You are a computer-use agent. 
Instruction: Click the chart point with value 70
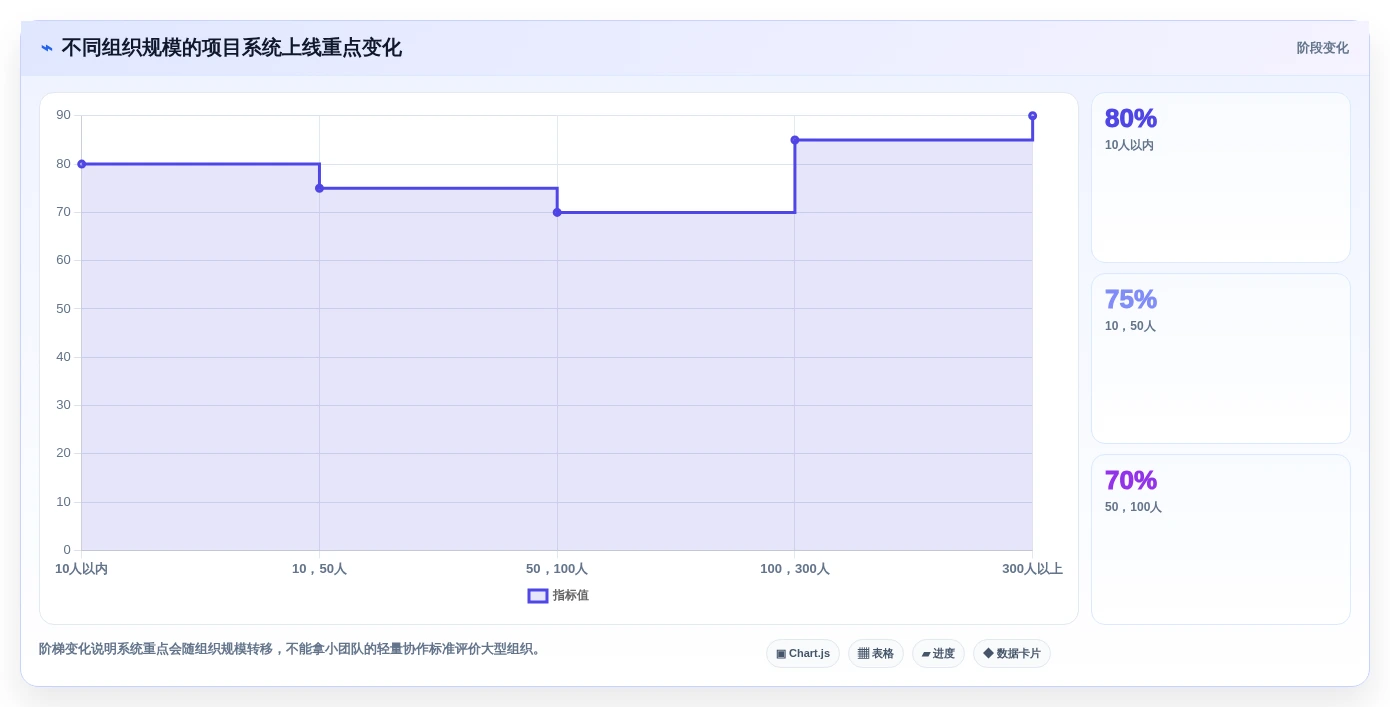point(557,212)
